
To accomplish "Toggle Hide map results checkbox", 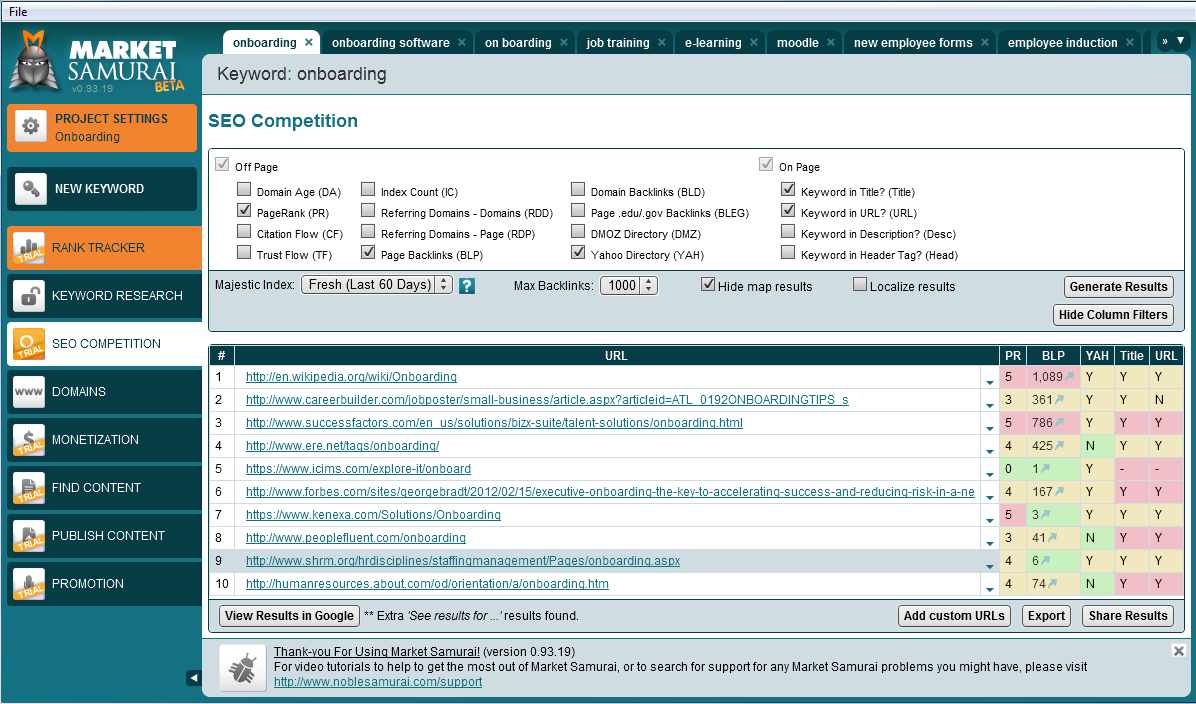I will coord(708,284).
